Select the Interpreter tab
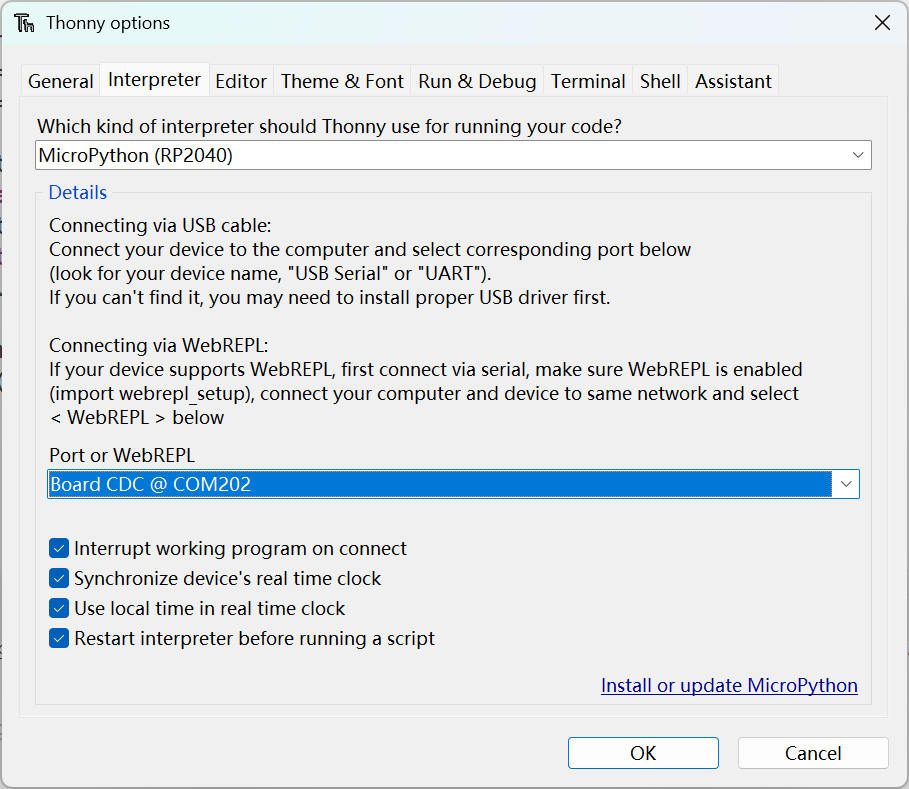 [154, 79]
